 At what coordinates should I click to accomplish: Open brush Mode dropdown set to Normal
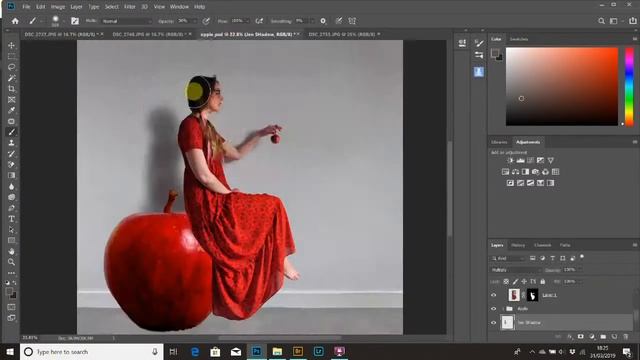click(126, 21)
